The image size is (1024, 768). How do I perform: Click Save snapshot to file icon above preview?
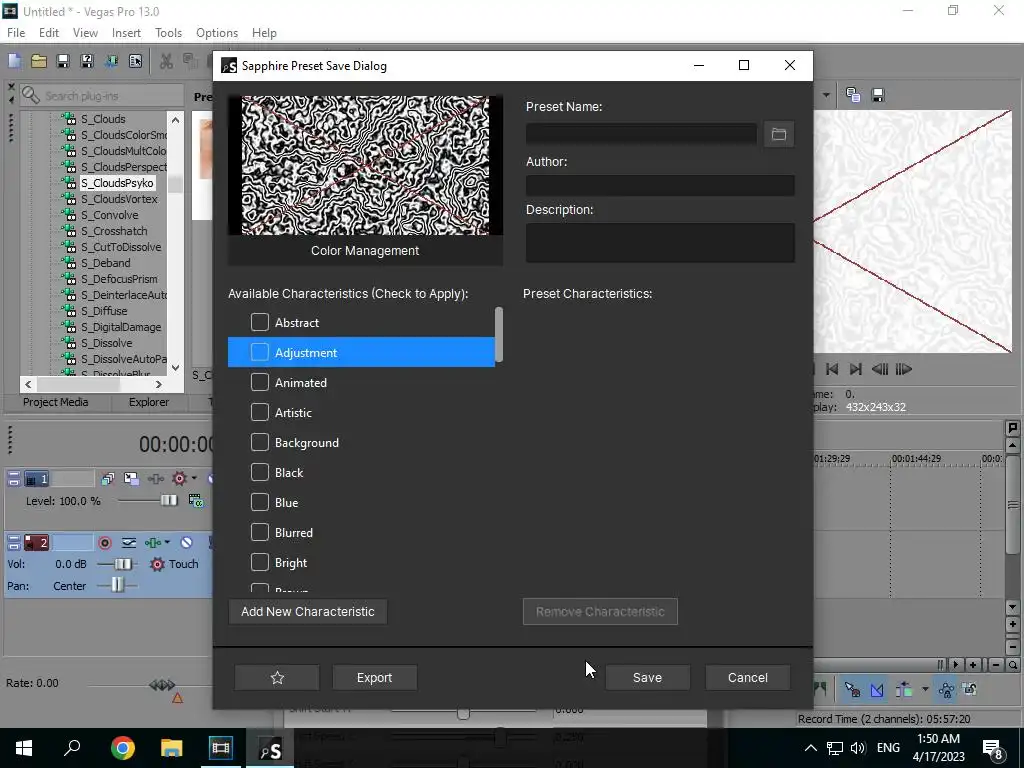click(878, 95)
